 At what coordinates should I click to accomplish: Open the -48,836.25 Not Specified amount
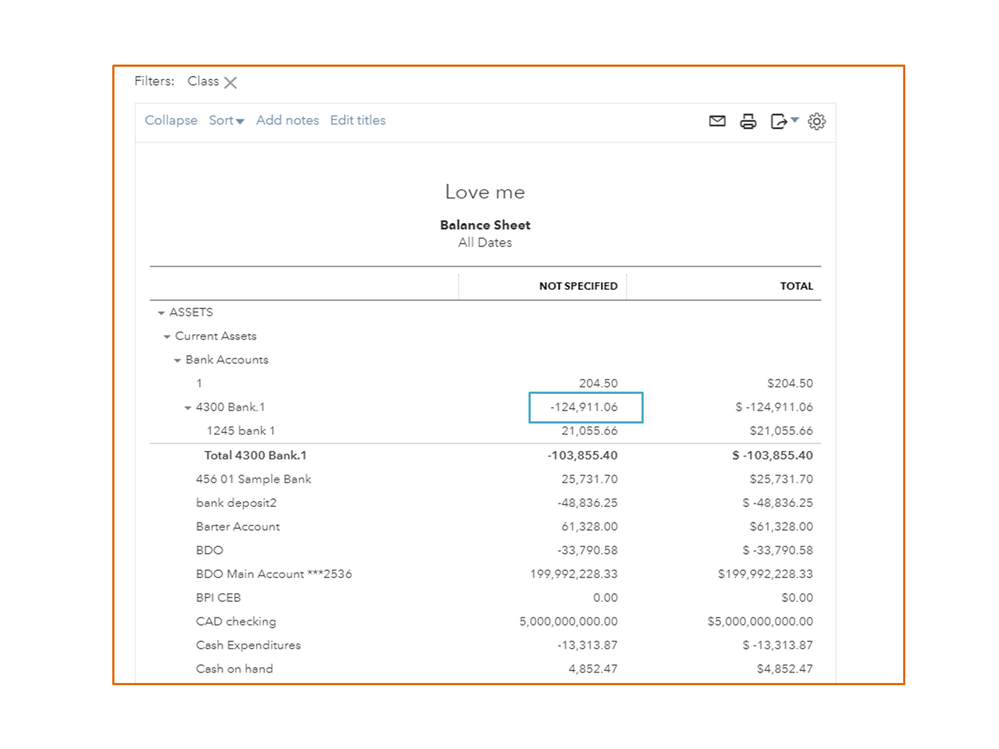(587, 503)
